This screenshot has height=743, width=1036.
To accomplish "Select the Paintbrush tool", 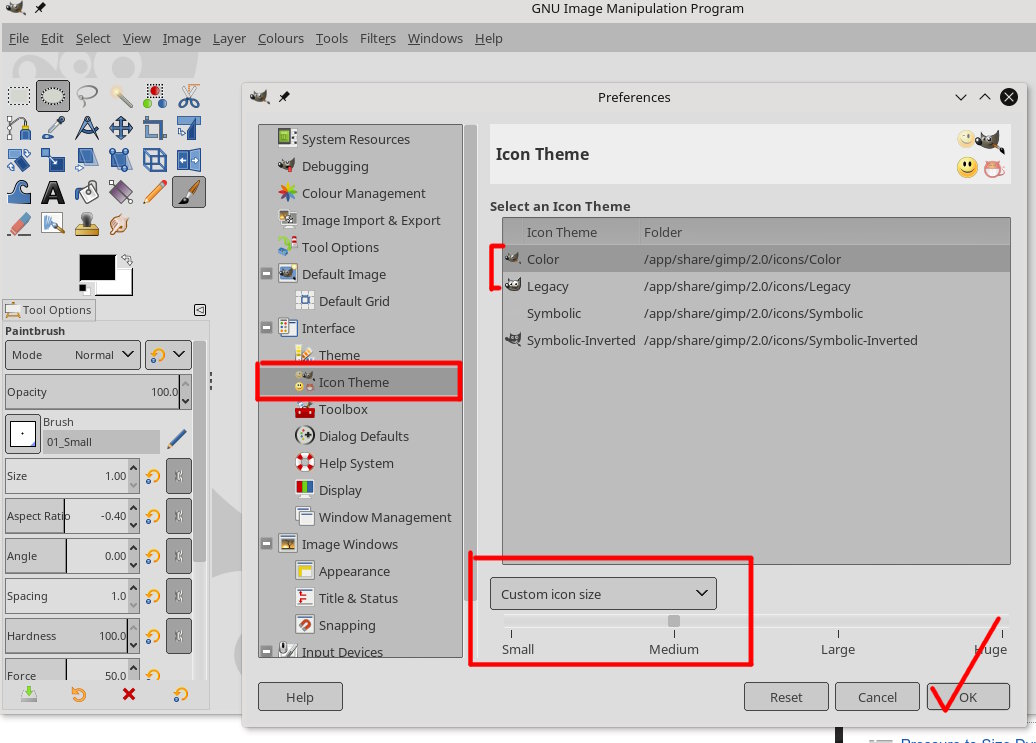I will click(x=189, y=192).
